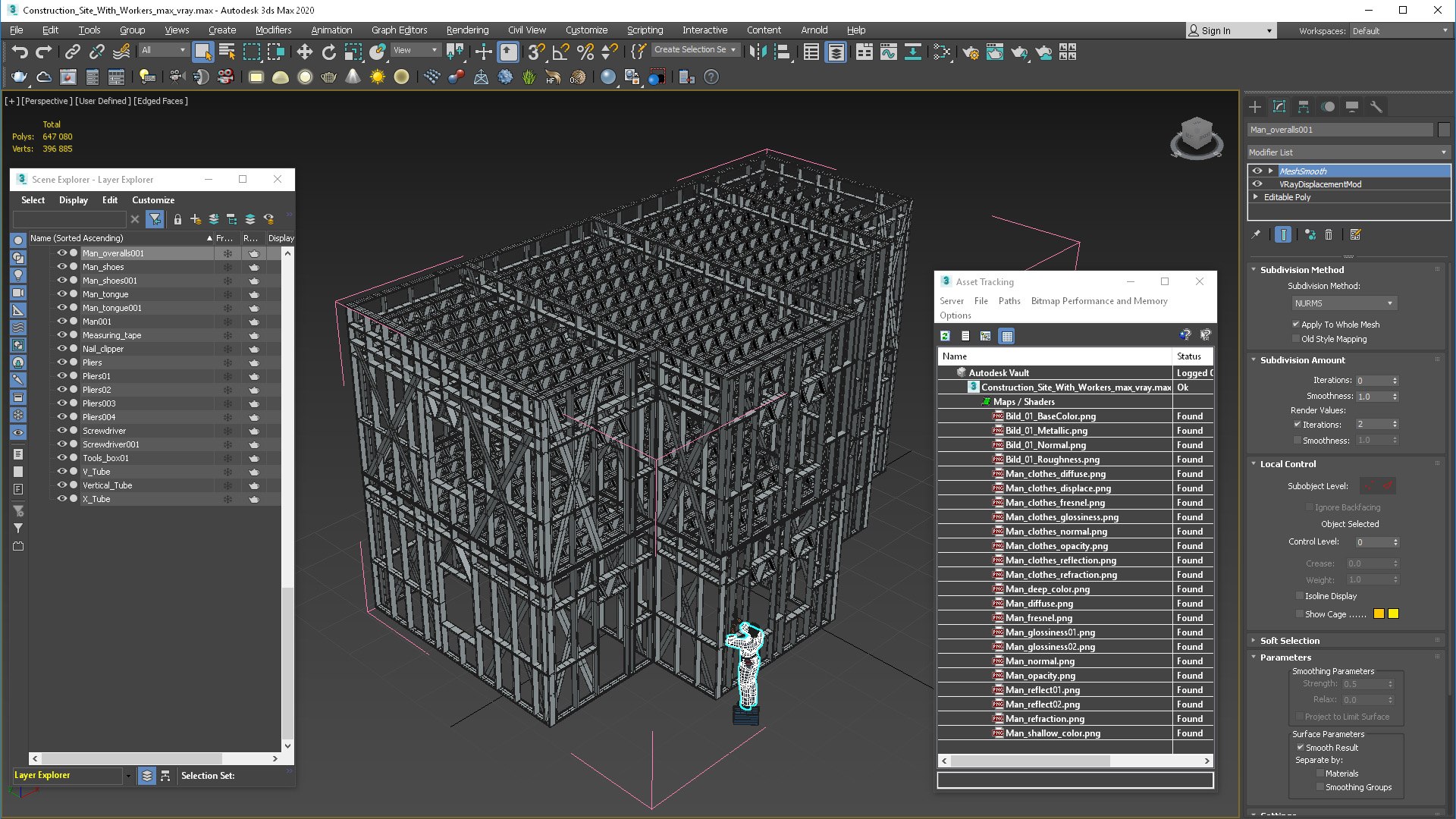Click lock icon in Layer Explorer toolbar

click(177, 219)
